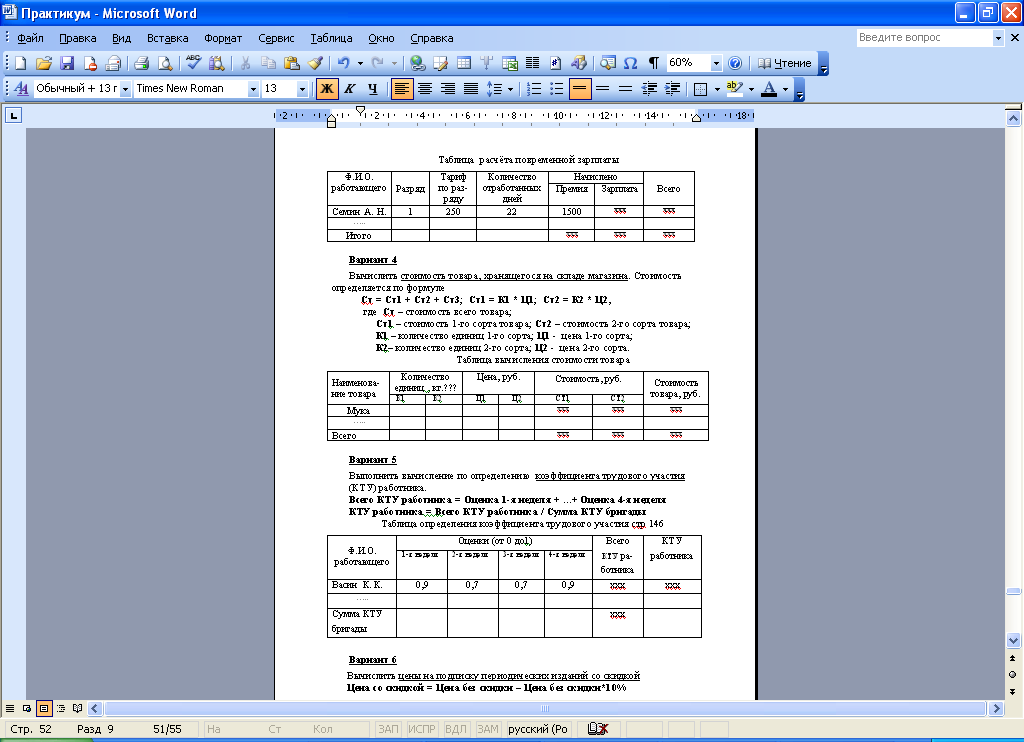
Task: Toggle left text alignment
Action: pos(402,88)
